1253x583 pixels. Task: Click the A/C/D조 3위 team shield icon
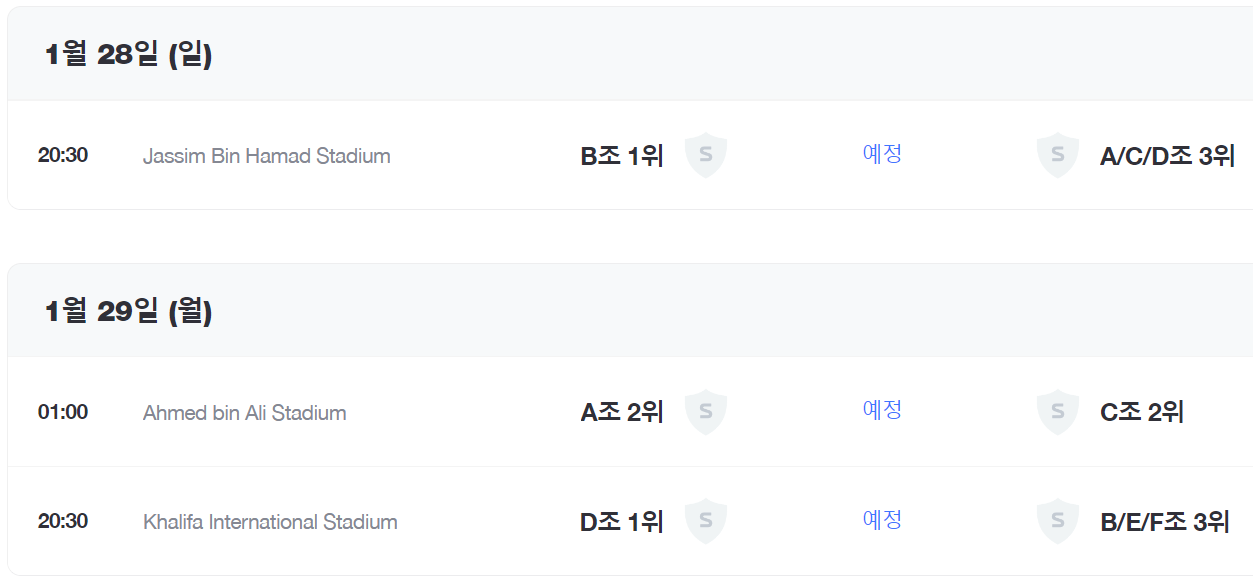pyautogui.click(x=1057, y=155)
